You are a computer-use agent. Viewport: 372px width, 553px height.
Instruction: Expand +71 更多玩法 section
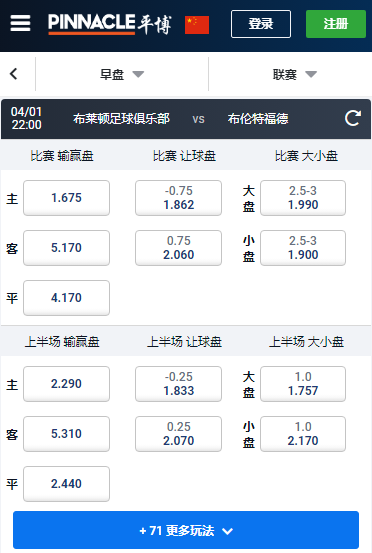186,530
